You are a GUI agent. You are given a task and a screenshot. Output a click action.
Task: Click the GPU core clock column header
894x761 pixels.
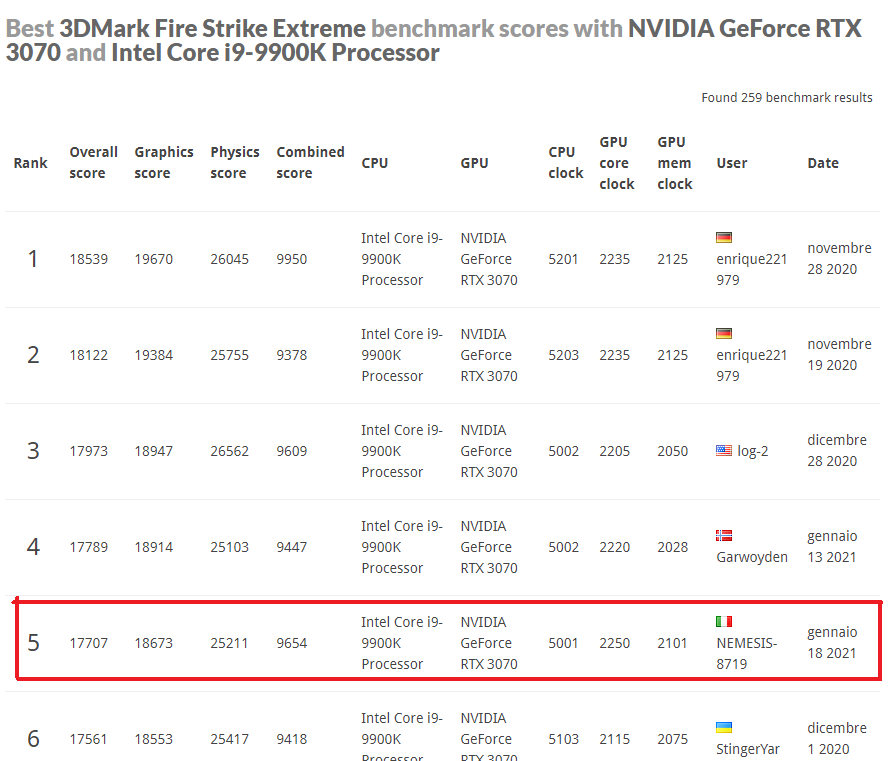(616, 163)
